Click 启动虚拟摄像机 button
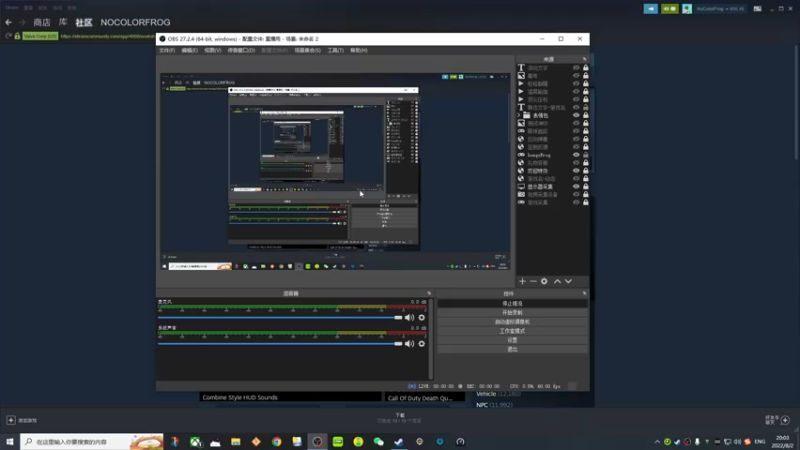This screenshot has width=800, height=450. 512,322
